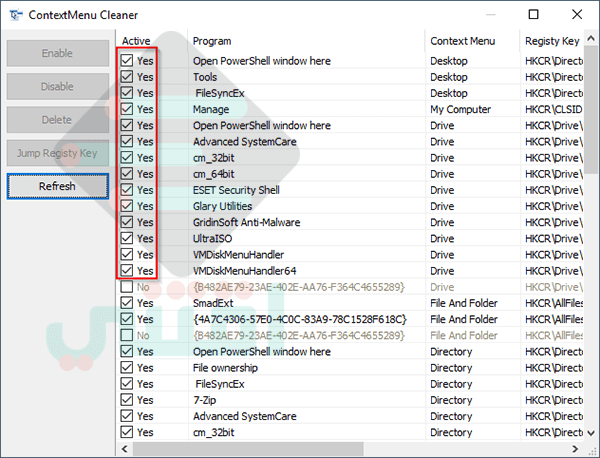Select the ESET Security Shell entry

(236, 190)
